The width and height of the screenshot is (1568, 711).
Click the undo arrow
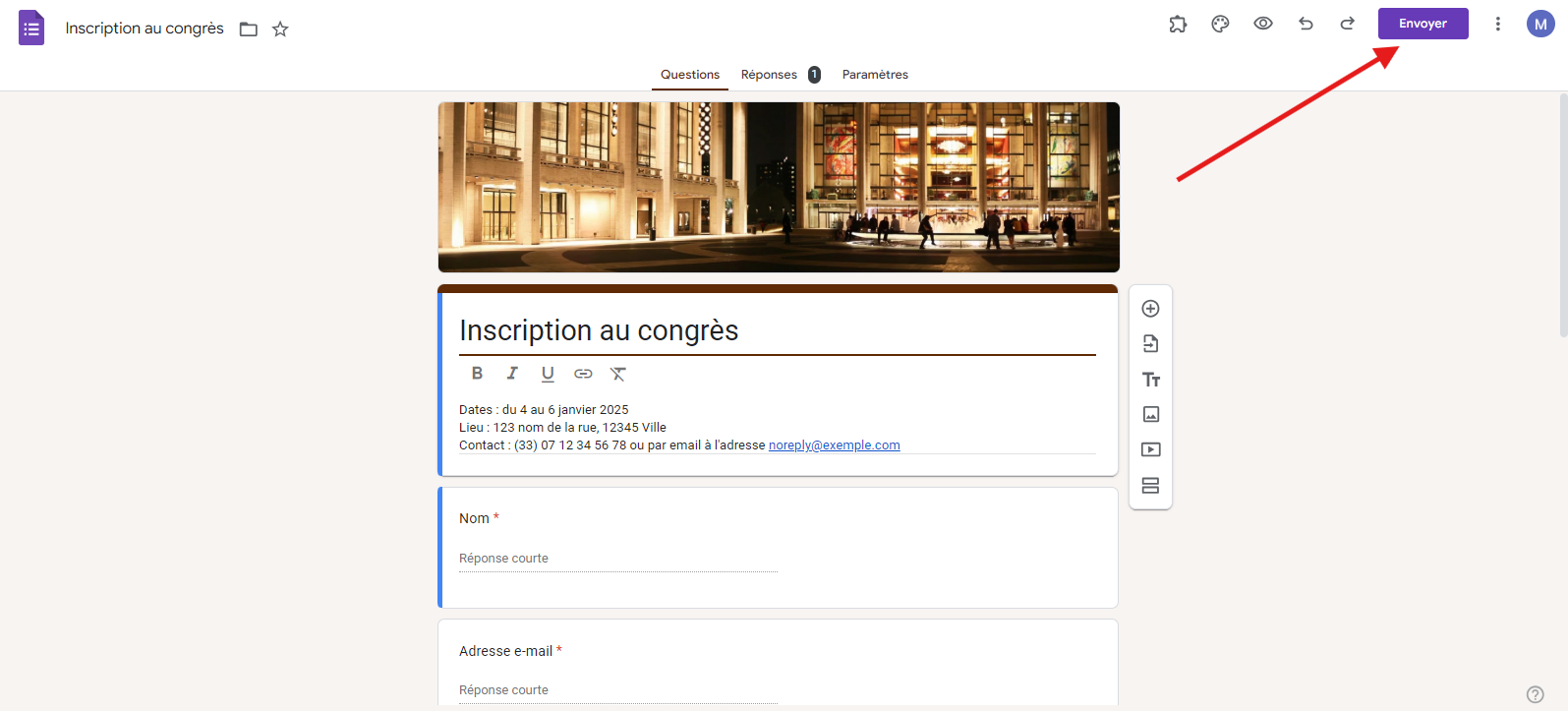point(1306,24)
